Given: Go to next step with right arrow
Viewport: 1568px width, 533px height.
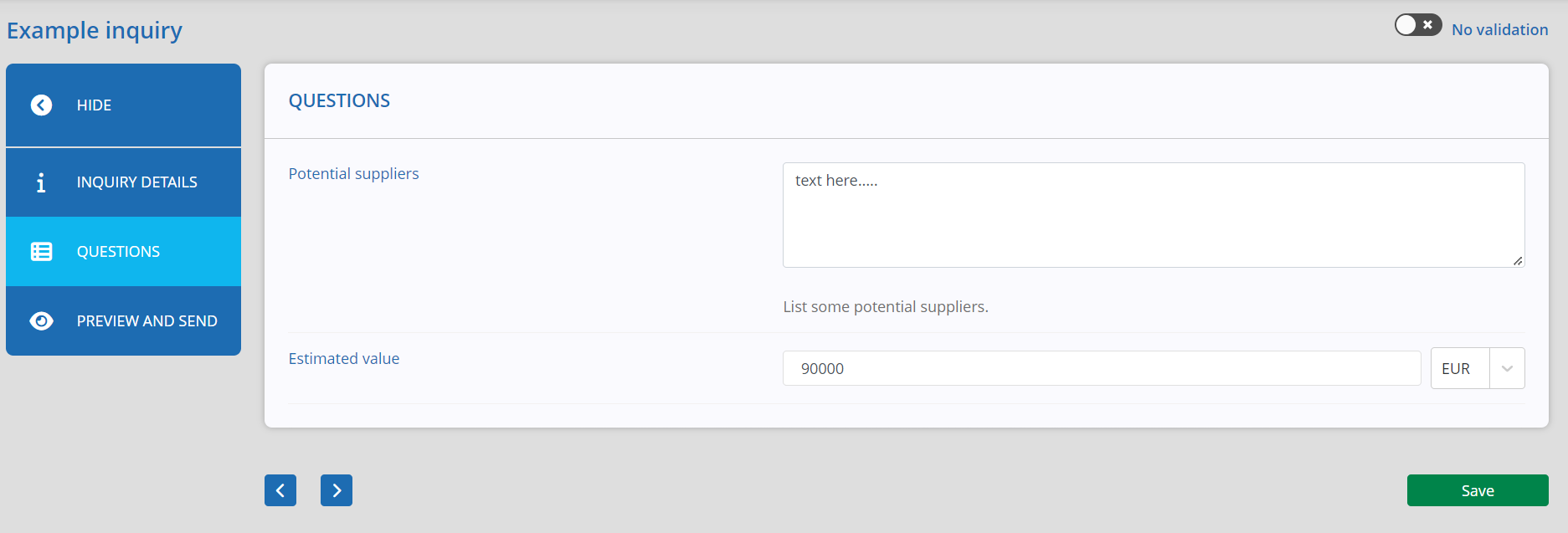Looking at the screenshot, I should tap(337, 490).
